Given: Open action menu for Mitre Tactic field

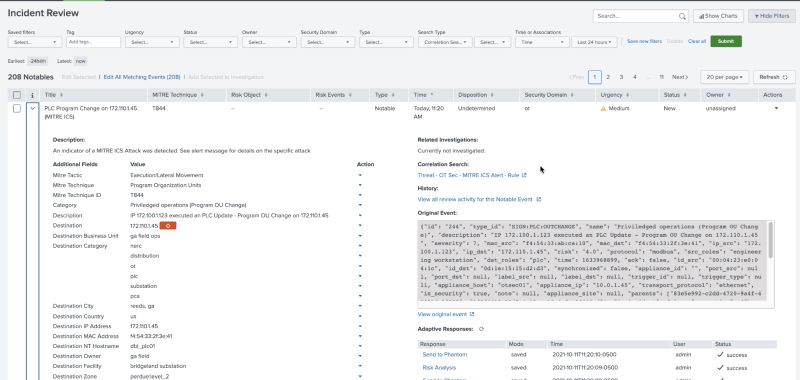Looking at the screenshot, I should pos(360,175).
